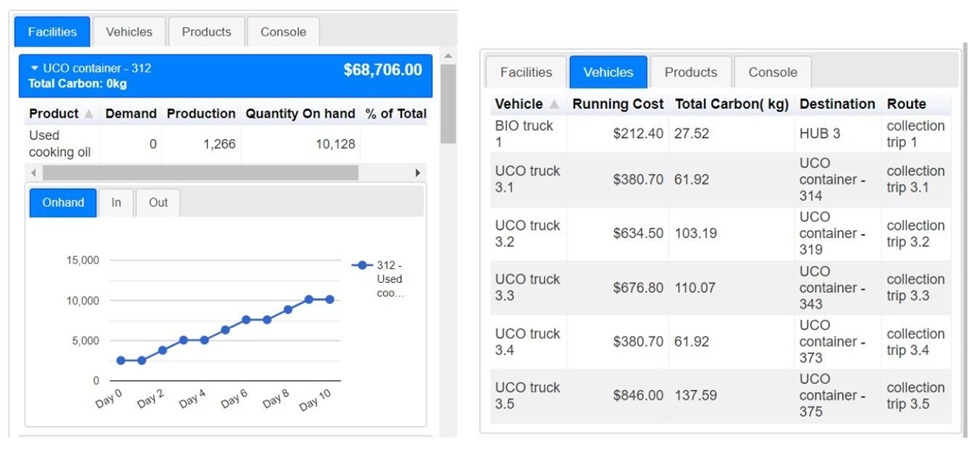Click the Used cooking oil product cell
This screenshot has width=975, height=450.
60,144
